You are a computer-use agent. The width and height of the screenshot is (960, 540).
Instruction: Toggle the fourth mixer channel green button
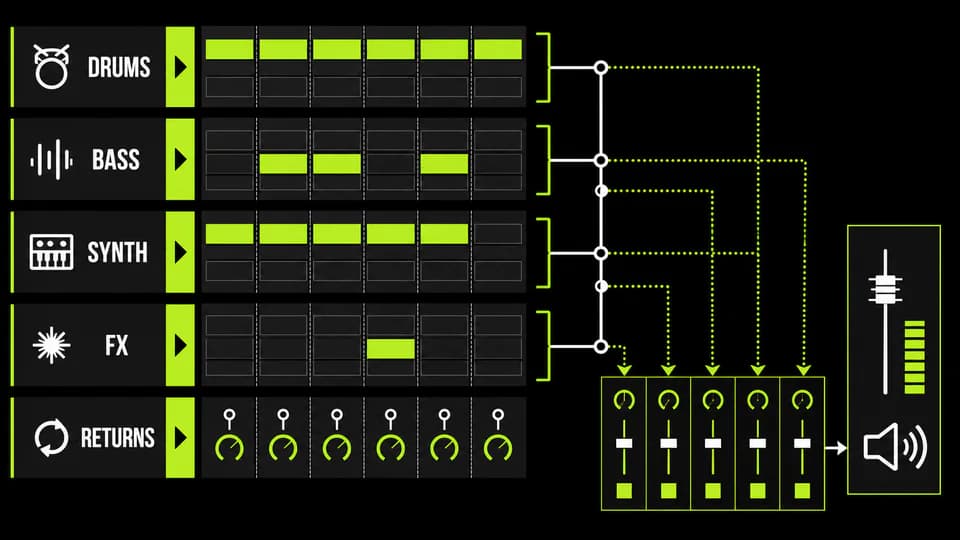coord(757,490)
